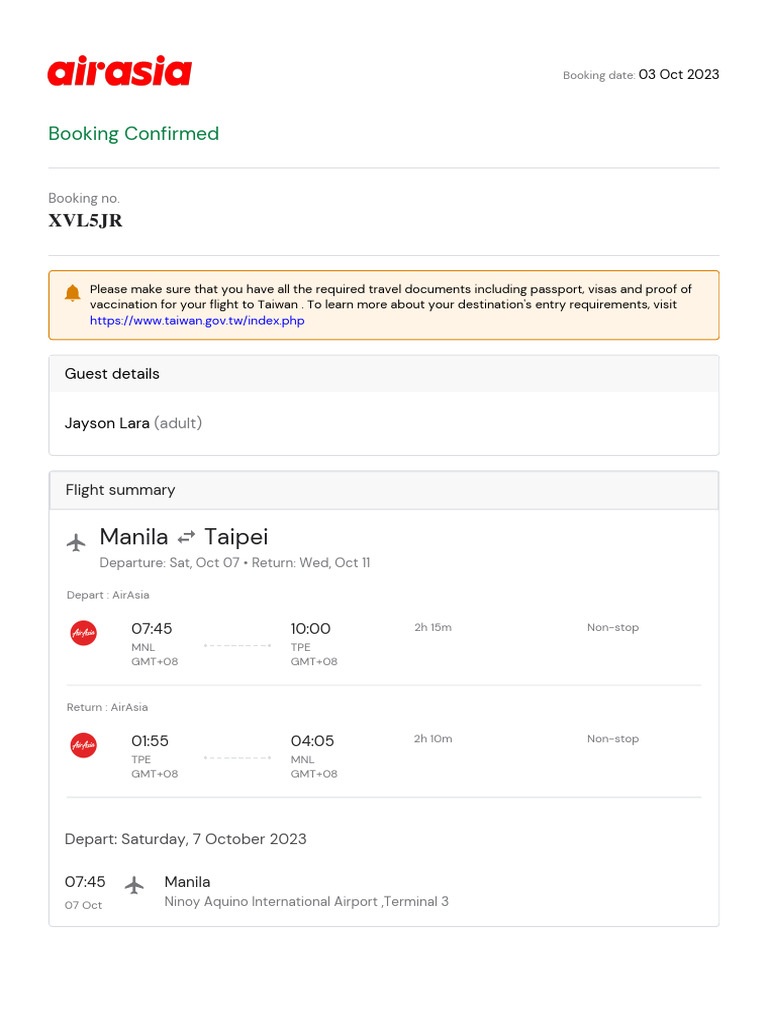
Task: Click the Depart : AirAsia label
Action: tap(108, 595)
